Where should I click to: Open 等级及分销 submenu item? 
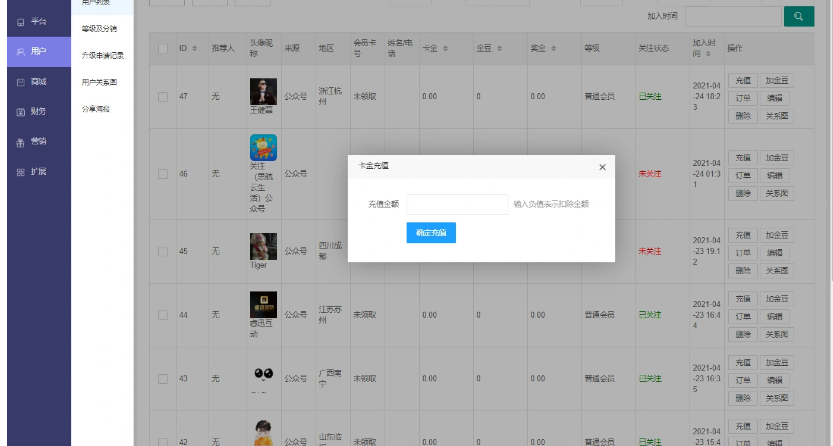click(99, 28)
